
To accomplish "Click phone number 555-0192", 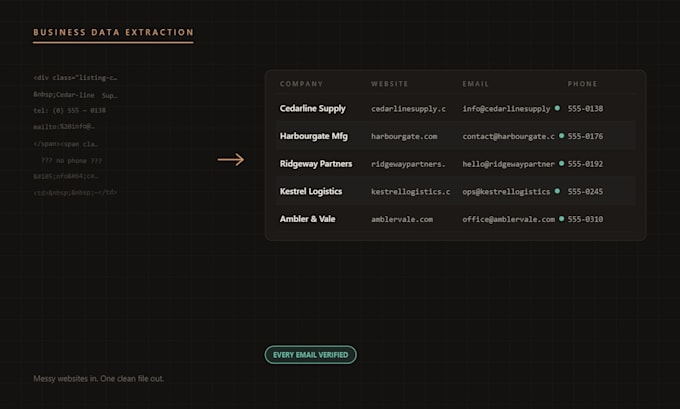I will 585,164.
